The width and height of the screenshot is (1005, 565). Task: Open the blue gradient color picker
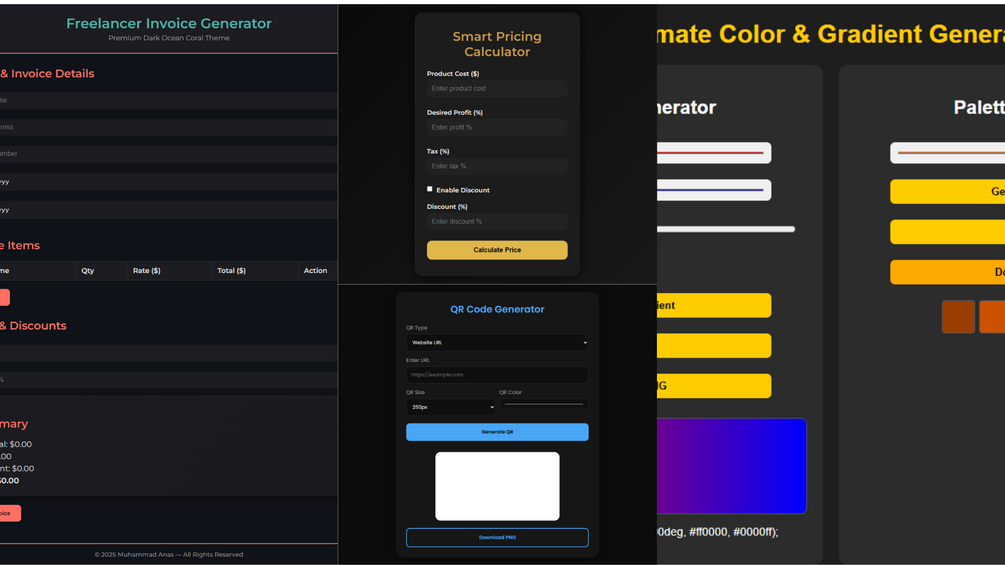click(x=713, y=190)
